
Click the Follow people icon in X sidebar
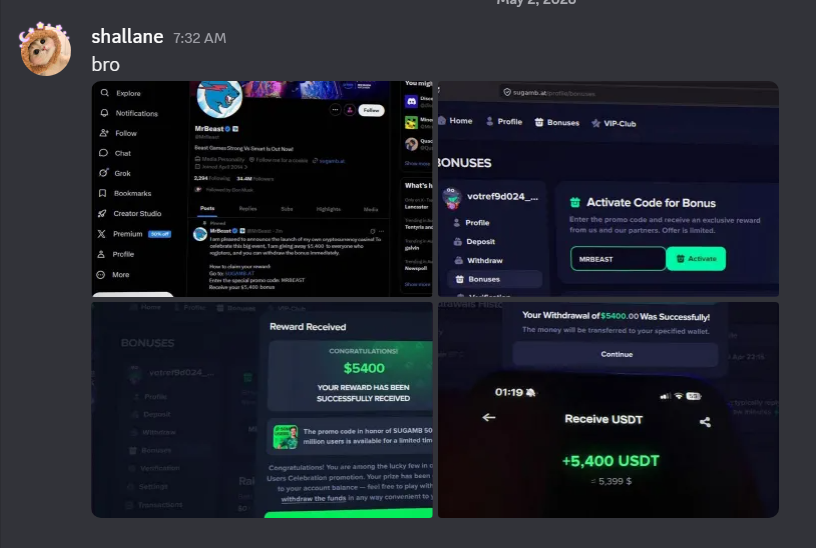click(x=104, y=133)
